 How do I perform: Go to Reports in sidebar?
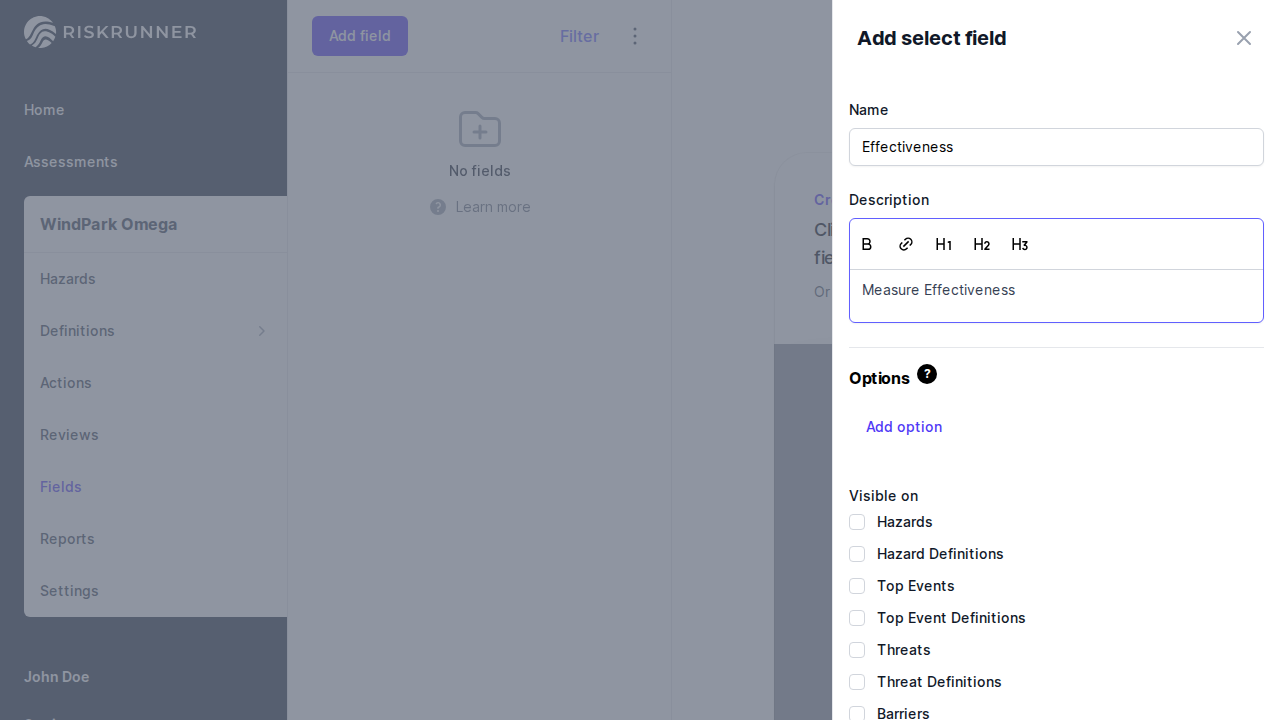tap(67, 539)
